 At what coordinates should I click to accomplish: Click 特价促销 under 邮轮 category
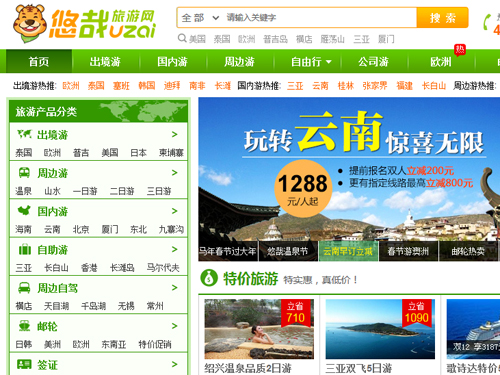155,344
